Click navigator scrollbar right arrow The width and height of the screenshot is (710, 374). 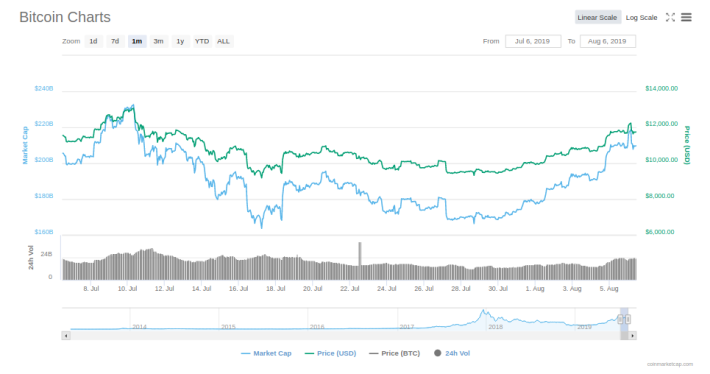(x=633, y=336)
